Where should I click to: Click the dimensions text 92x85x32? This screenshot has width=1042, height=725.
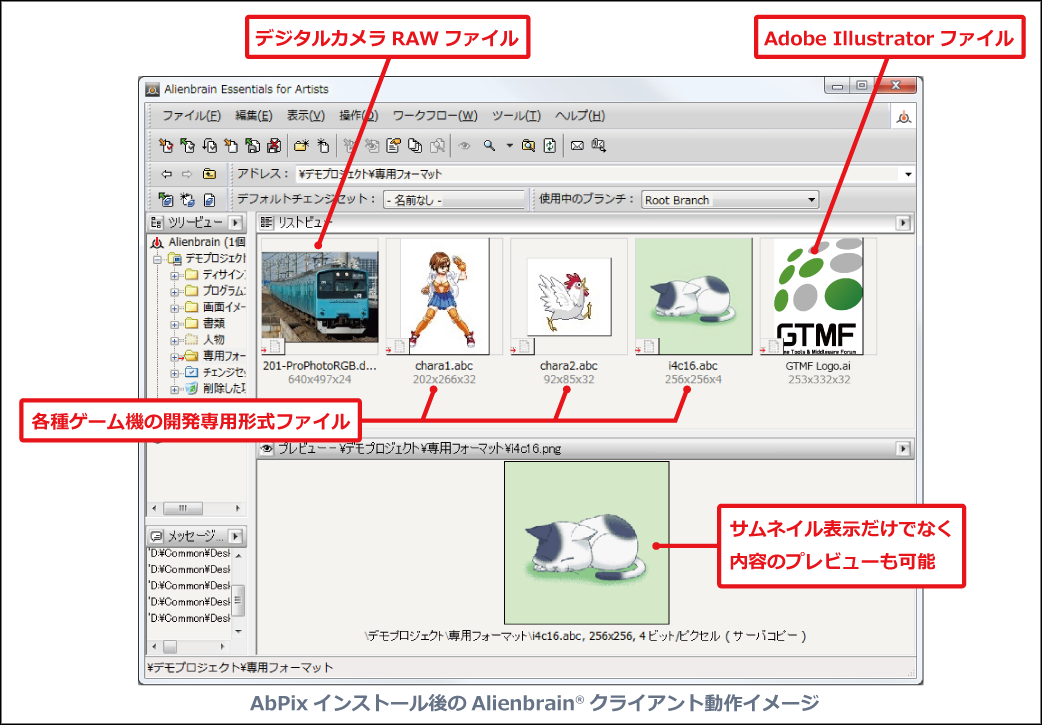point(568,379)
